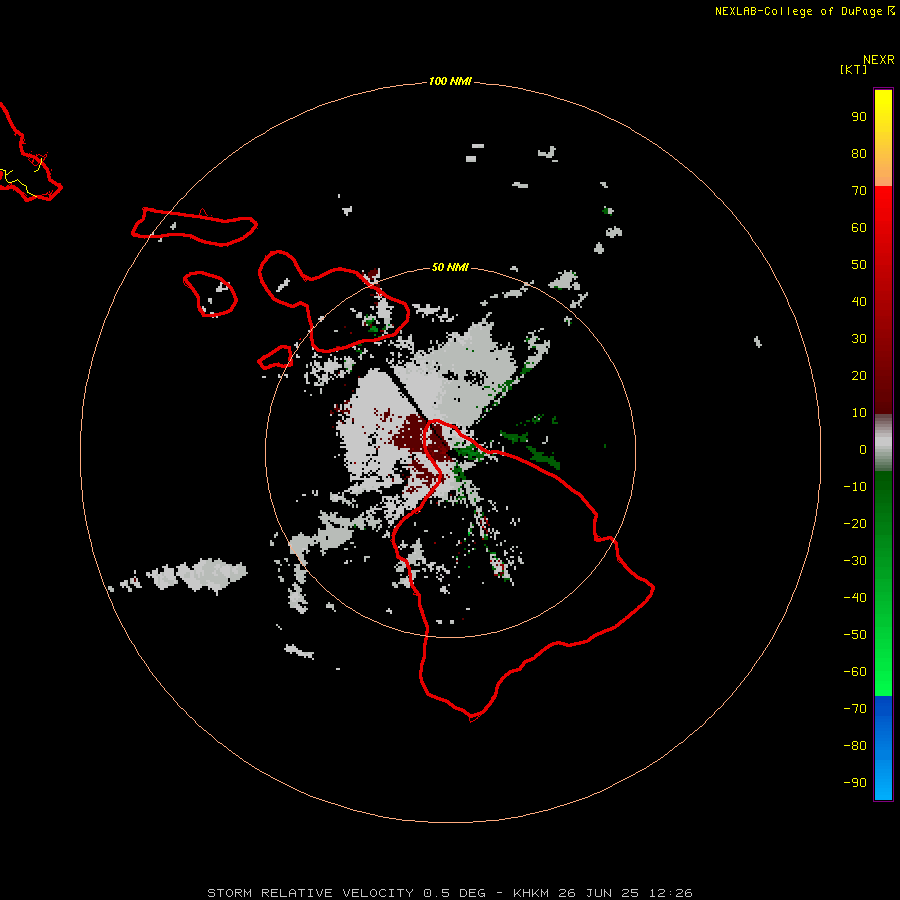The image size is (900, 900).
Task: Click the -20 value on velocity scale
Action: [855, 524]
